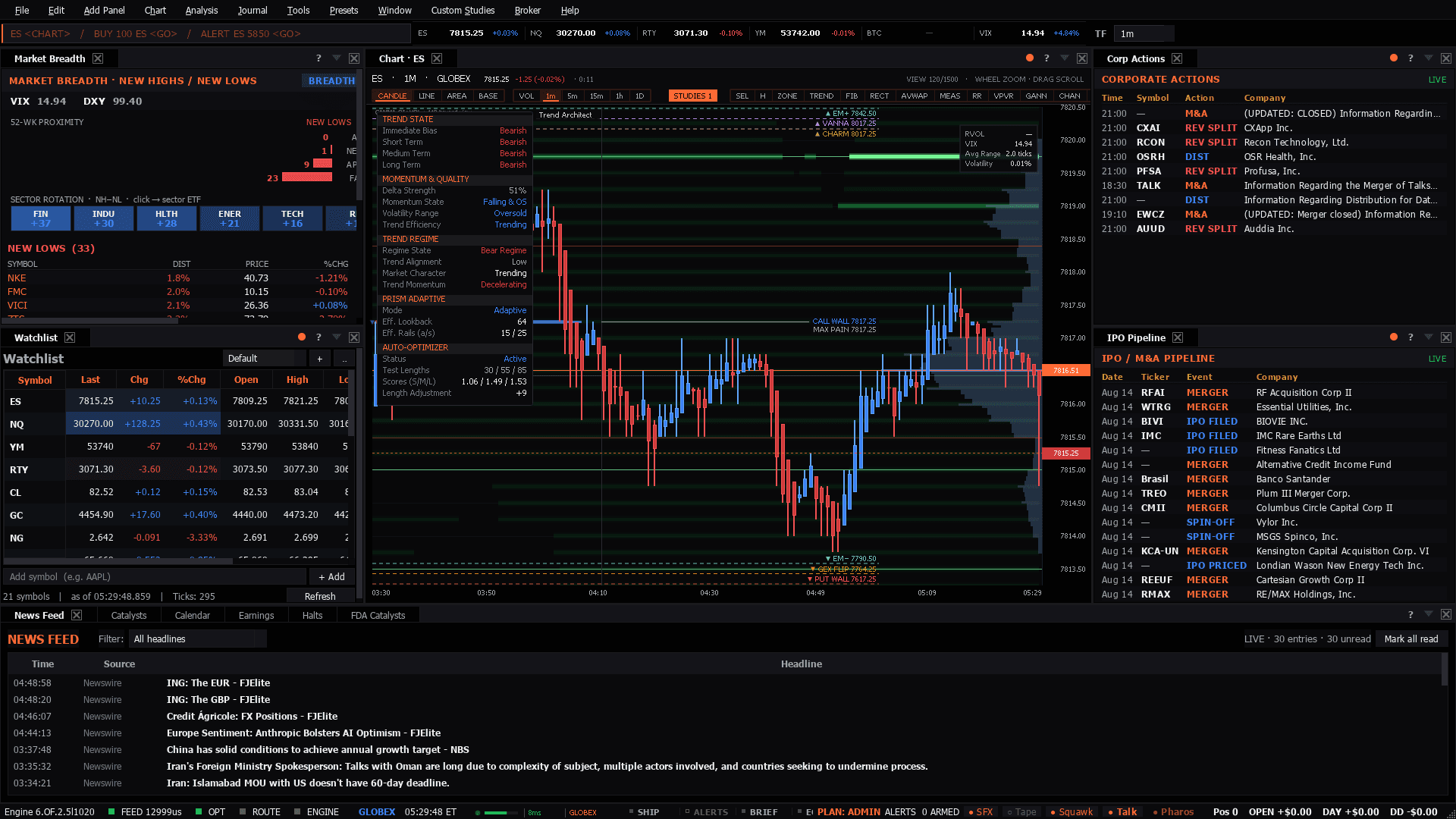Open help for the Chart ES panel

1046,58
